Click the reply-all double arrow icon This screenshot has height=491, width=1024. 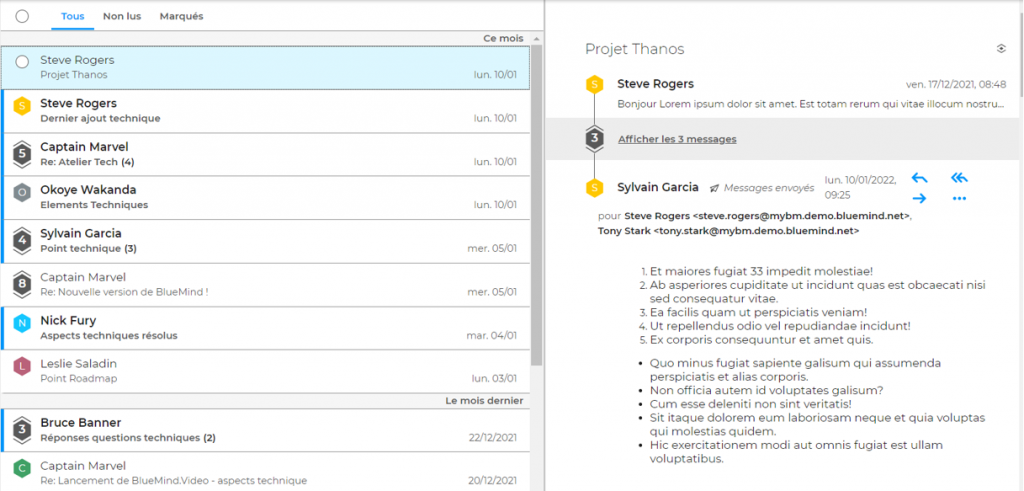pyautogui.click(x=959, y=178)
